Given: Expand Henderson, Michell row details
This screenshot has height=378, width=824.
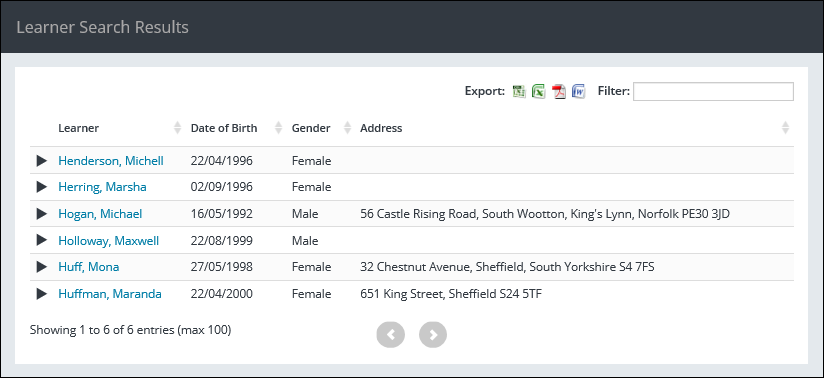Looking at the screenshot, I should coord(42,161).
